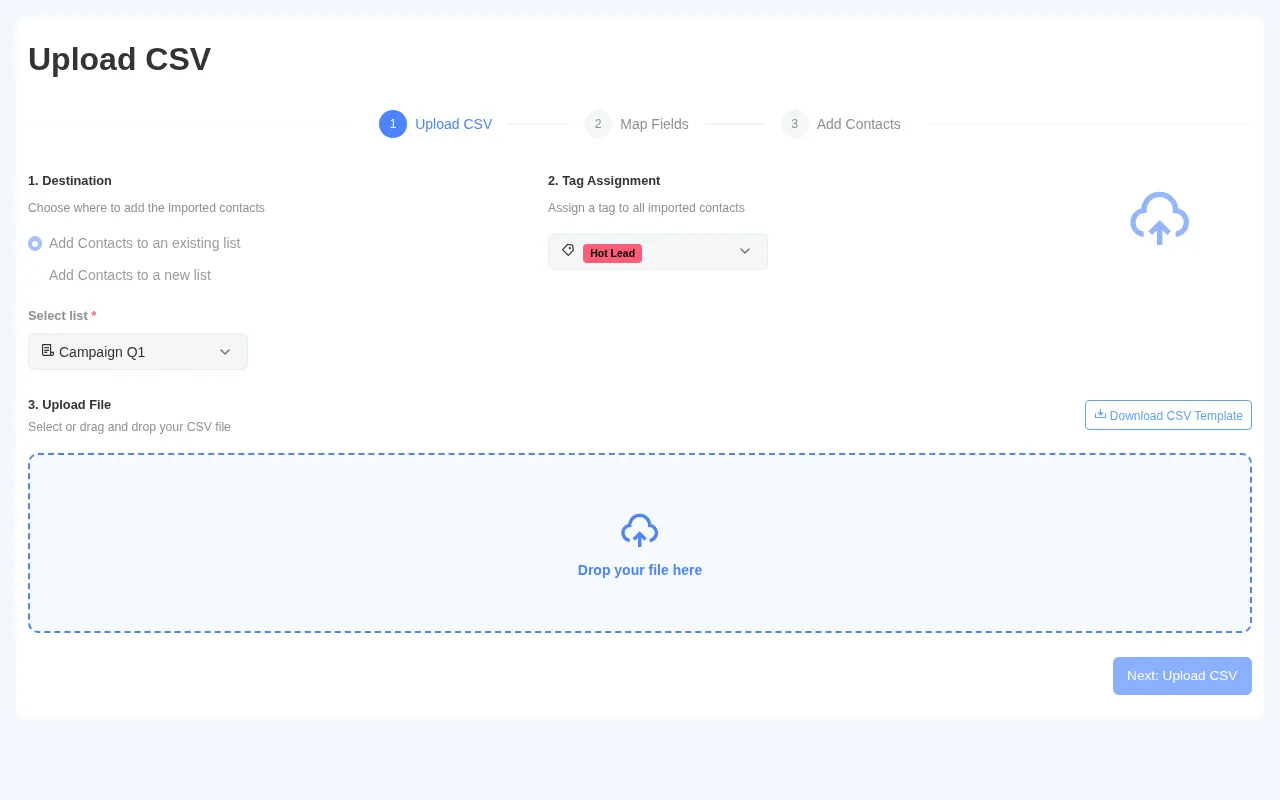
Task: Click the step 1 numbered circle badge
Action: tap(393, 124)
